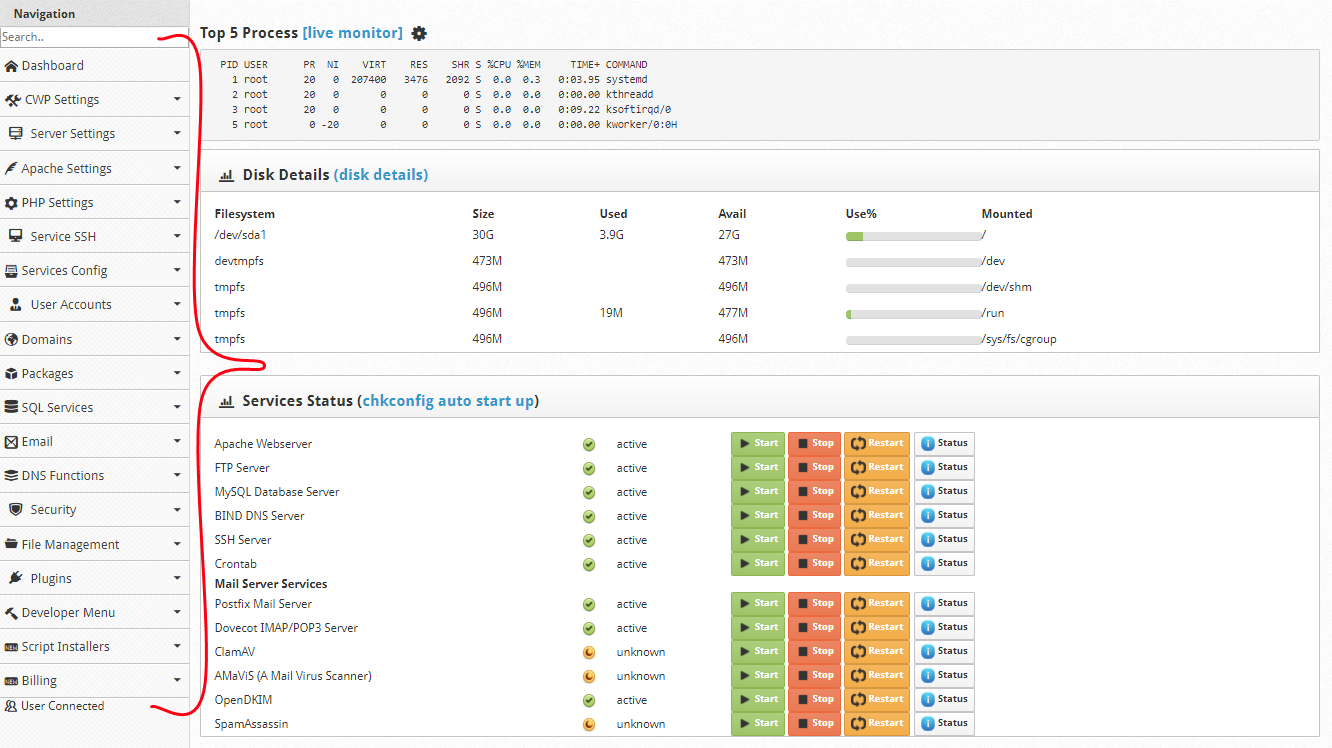The width and height of the screenshot is (1332, 748).
Task: Click the /run usage progress bar
Action: (x=914, y=314)
